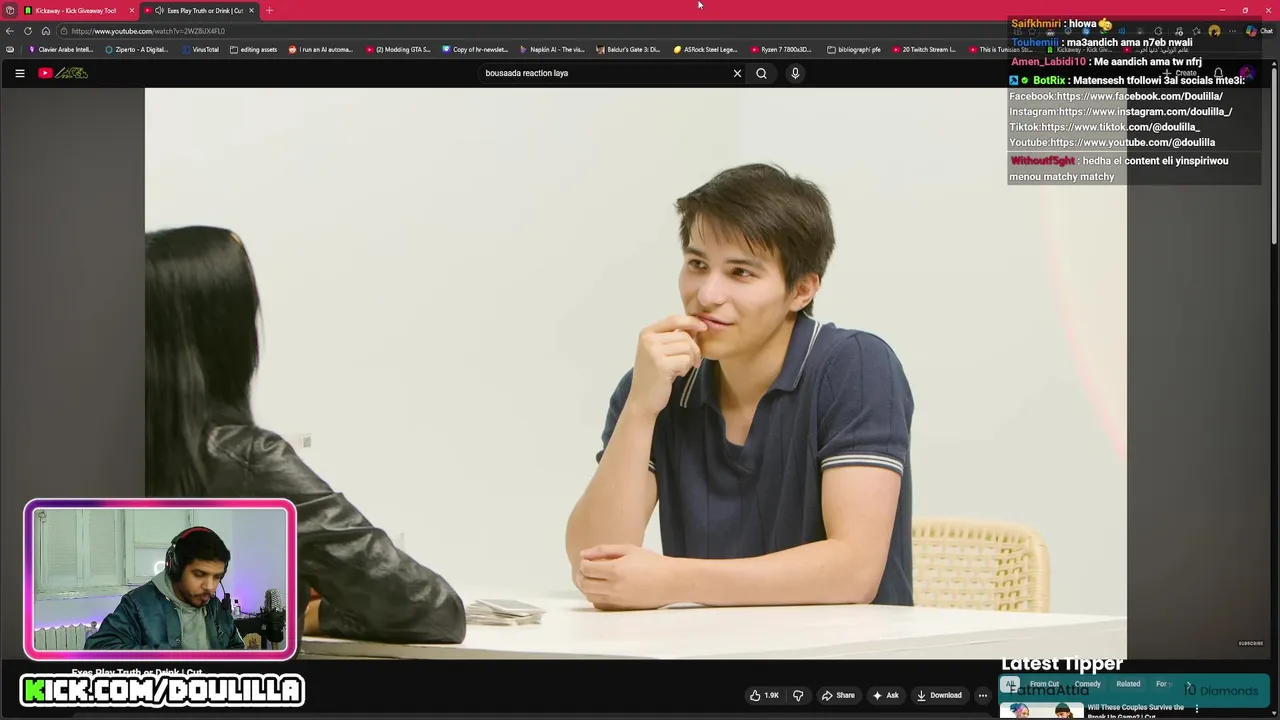The width and height of the screenshot is (1280, 720).
Task: Select the All filter chip
Action: coord(1010,684)
